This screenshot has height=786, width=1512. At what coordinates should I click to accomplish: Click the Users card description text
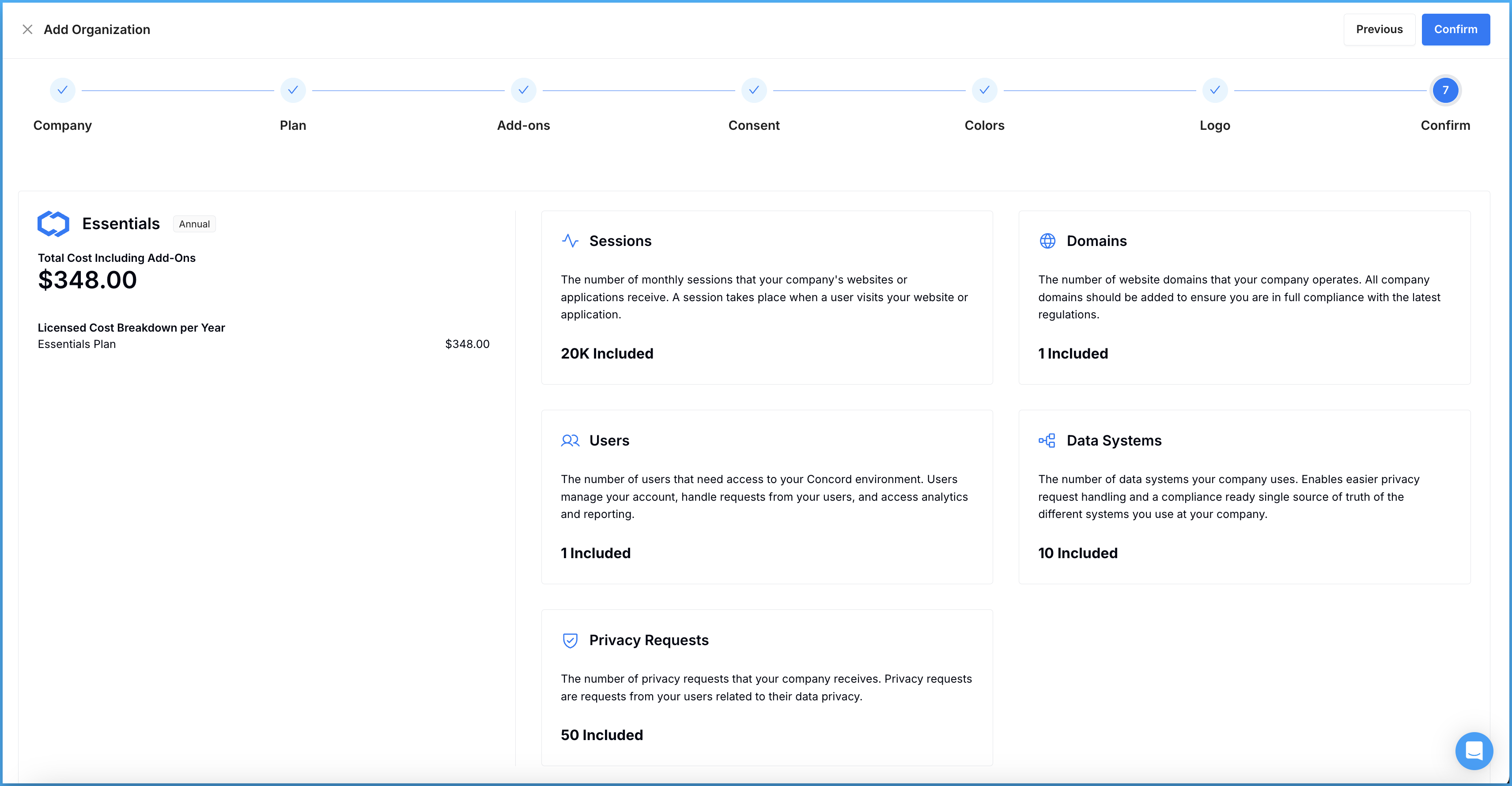point(764,497)
